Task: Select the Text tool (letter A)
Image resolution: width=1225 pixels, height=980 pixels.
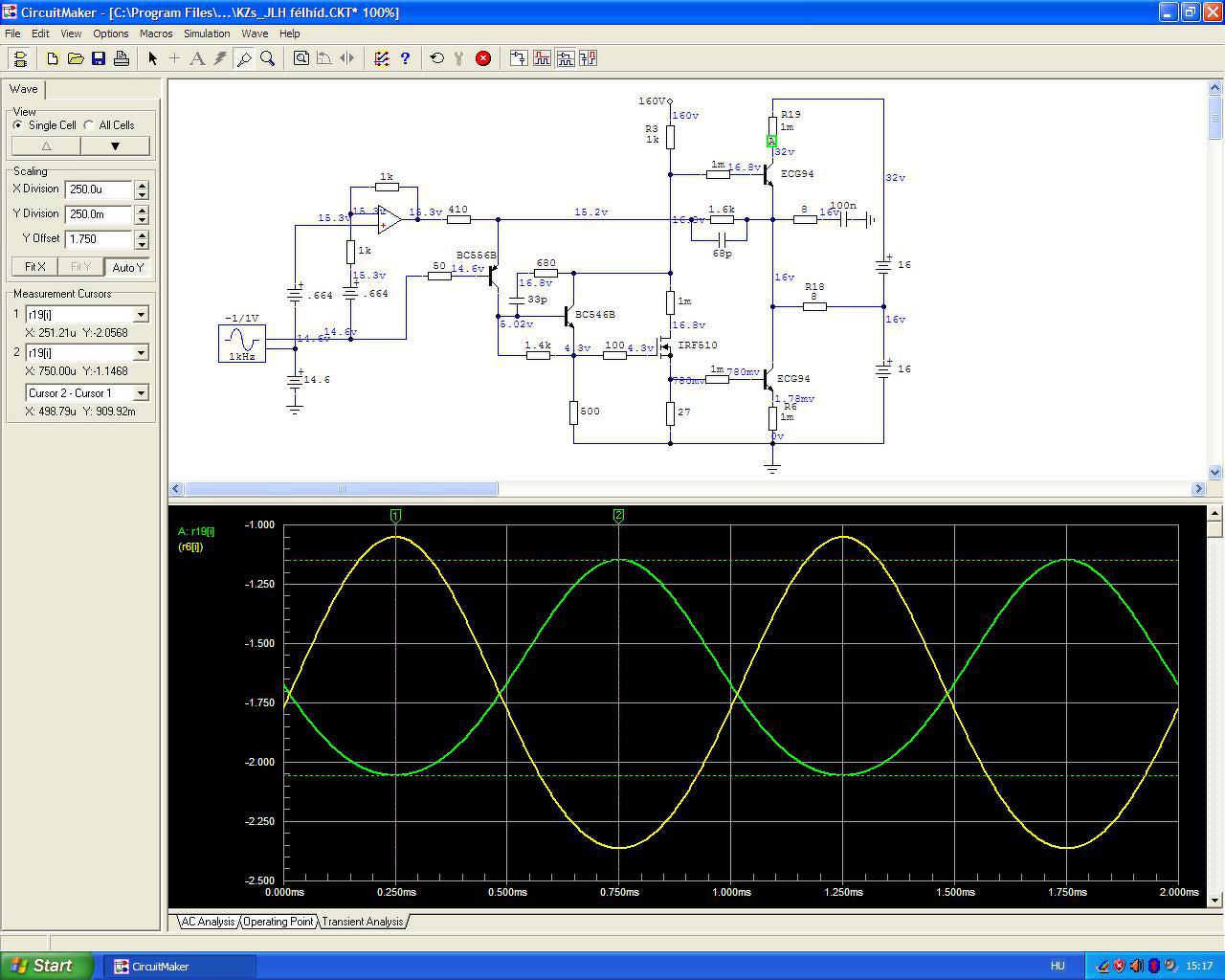Action: (197, 58)
